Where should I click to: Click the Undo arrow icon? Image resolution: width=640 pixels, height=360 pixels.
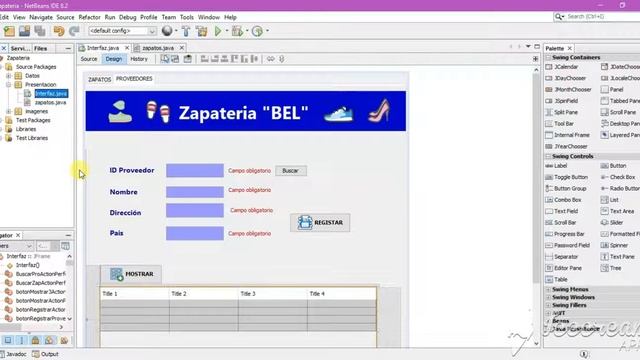click(x=59, y=31)
